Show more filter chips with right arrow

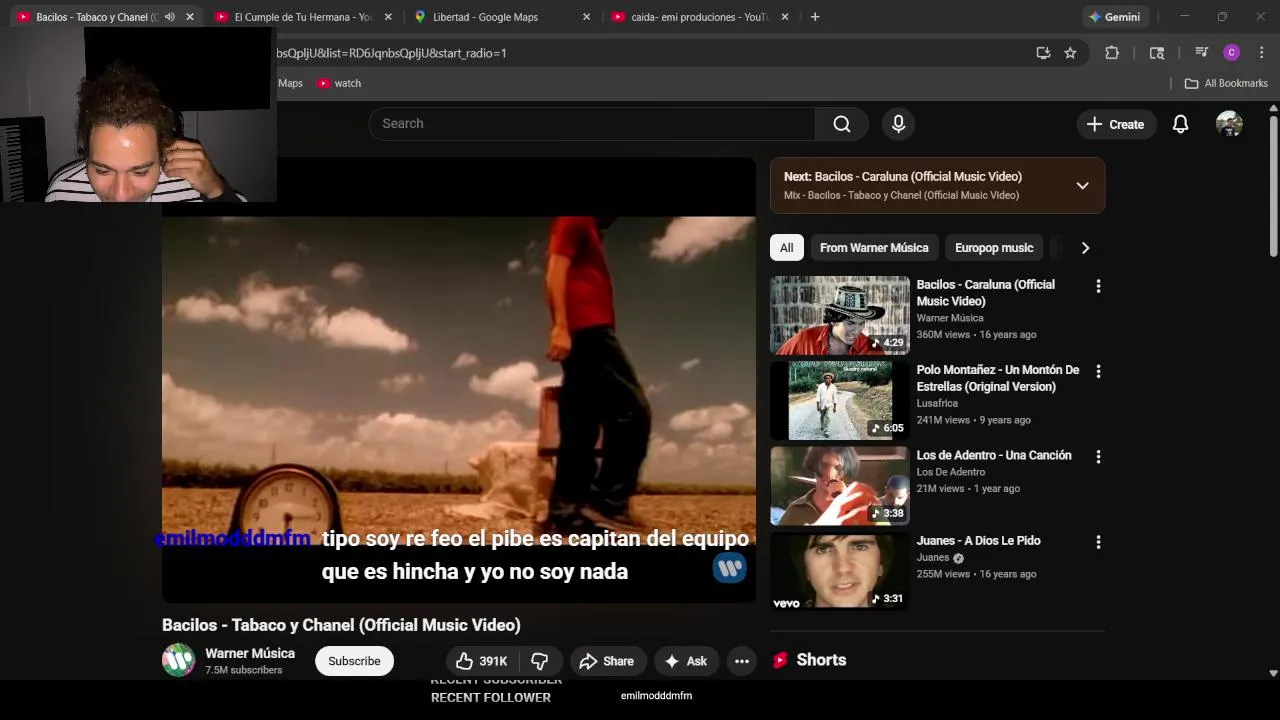1085,248
